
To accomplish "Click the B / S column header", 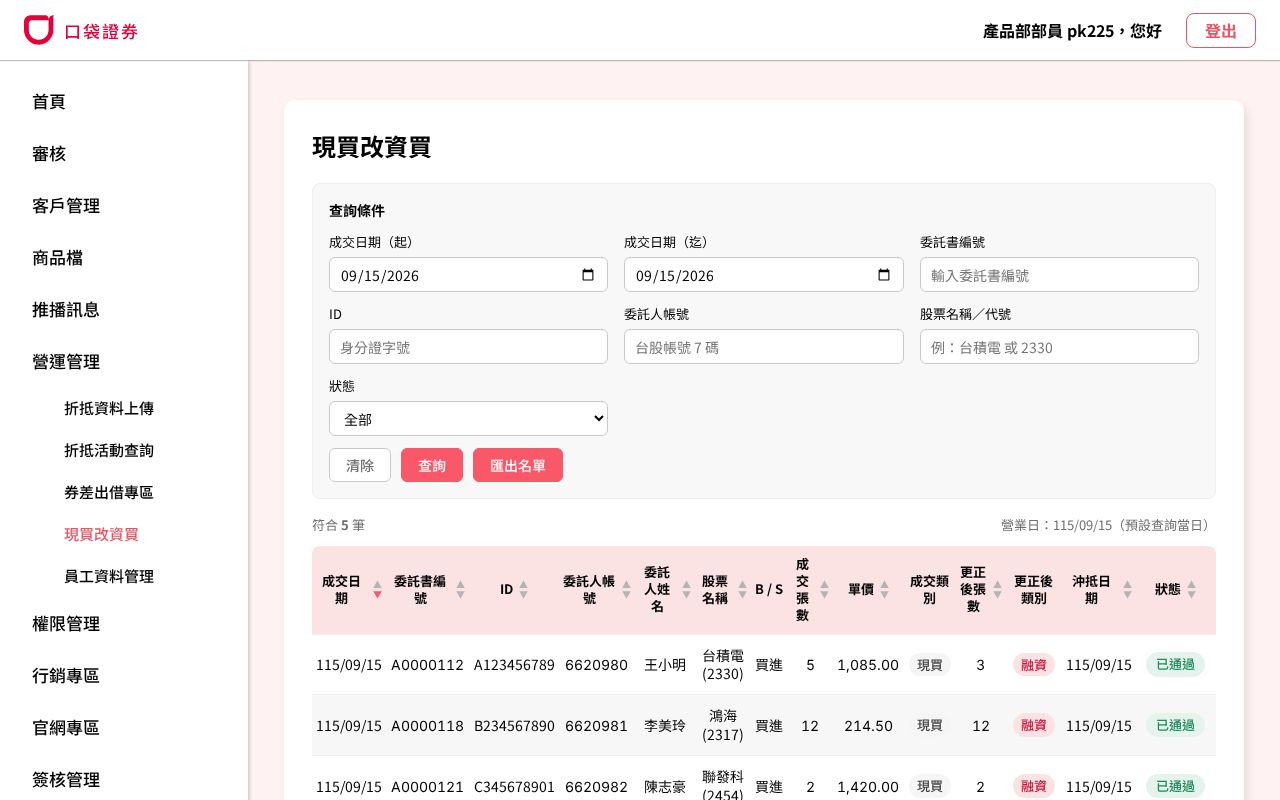I will tap(769, 589).
